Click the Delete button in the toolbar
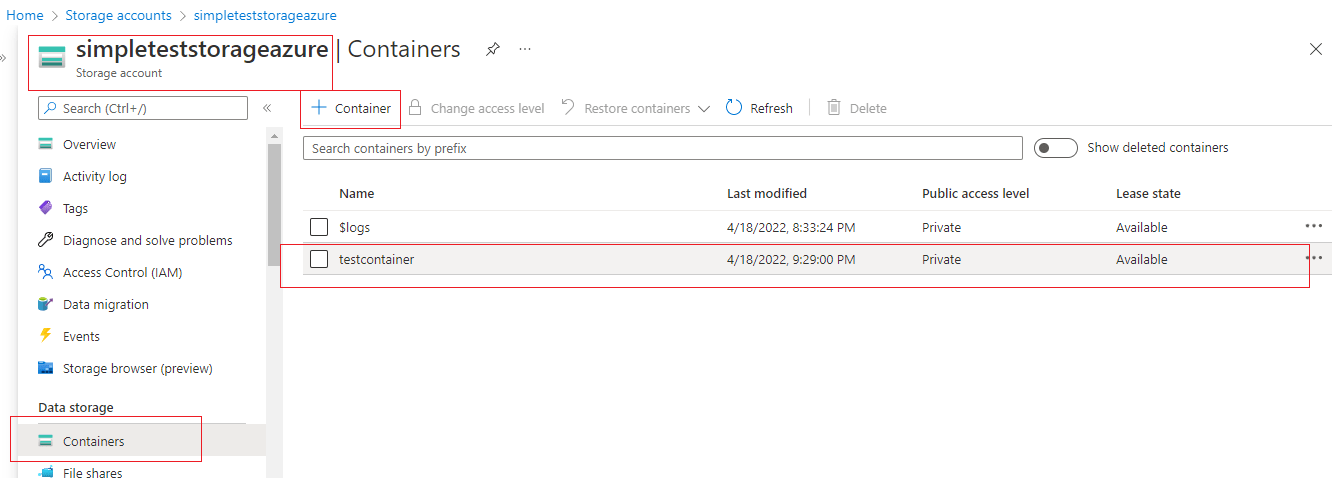The width and height of the screenshot is (1338, 478). pyautogui.click(x=857, y=108)
